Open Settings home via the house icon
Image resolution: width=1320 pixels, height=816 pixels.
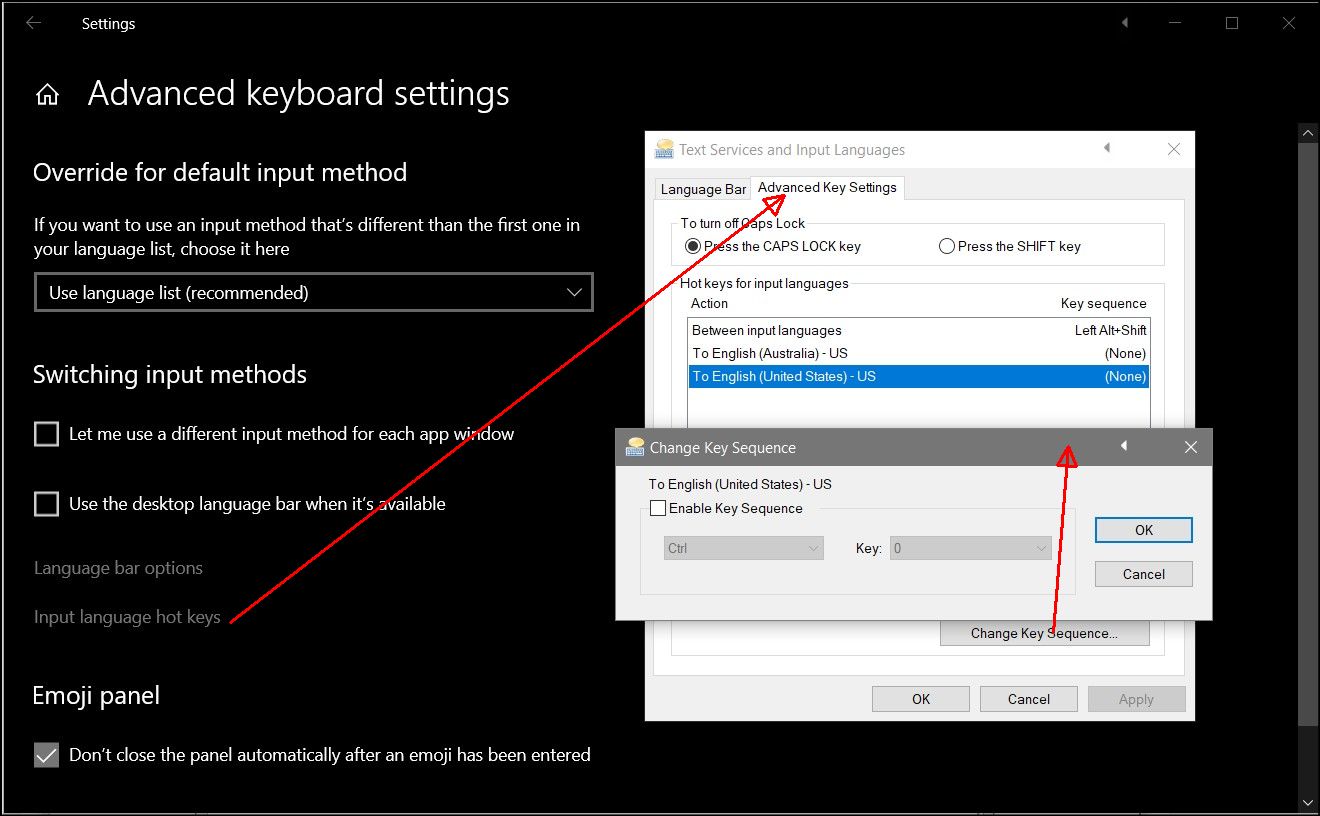tap(47, 95)
